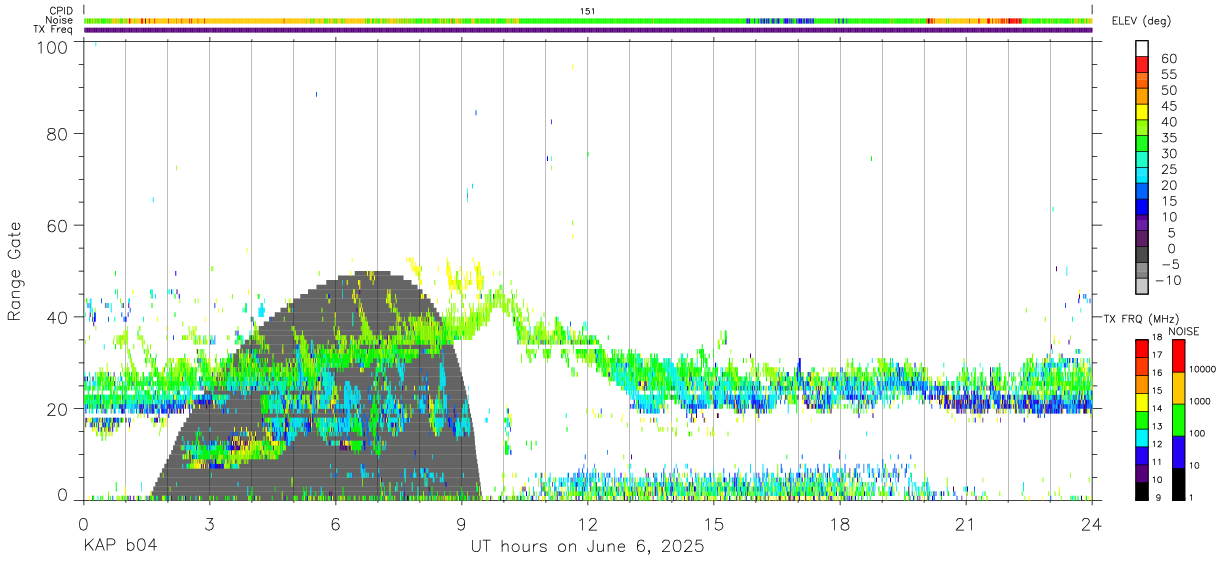Screen dimensions: 1228x567
Task: Click the x-axis tick label '21'
Action: click(x=966, y=526)
